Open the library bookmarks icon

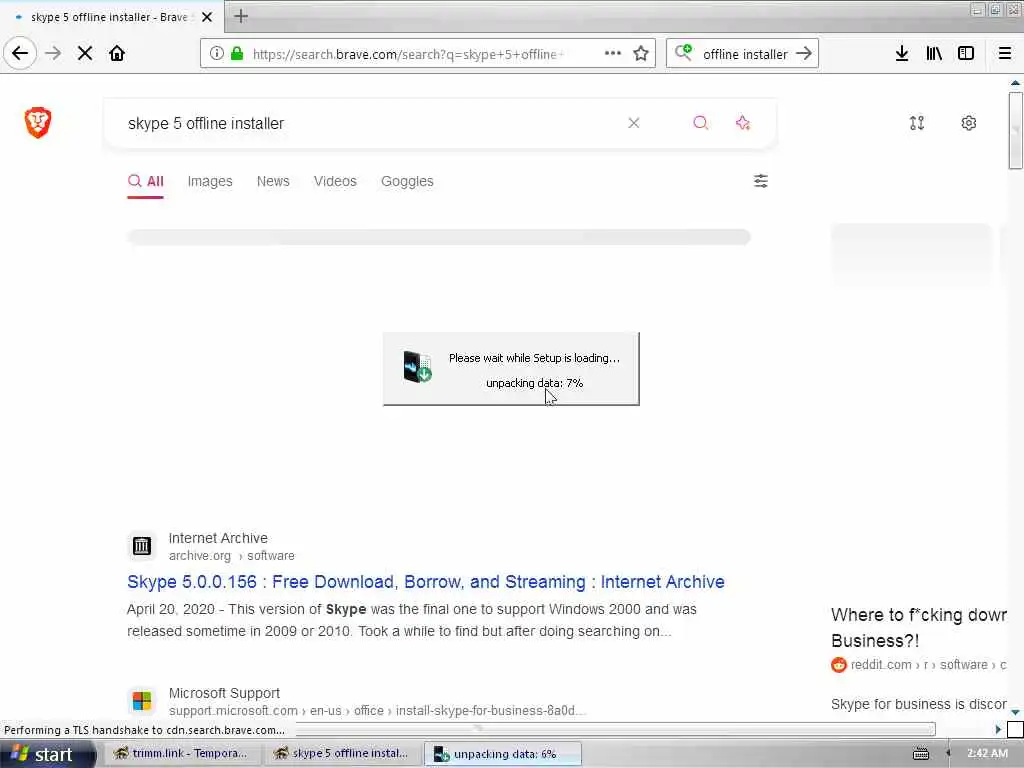tap(934, 53)
